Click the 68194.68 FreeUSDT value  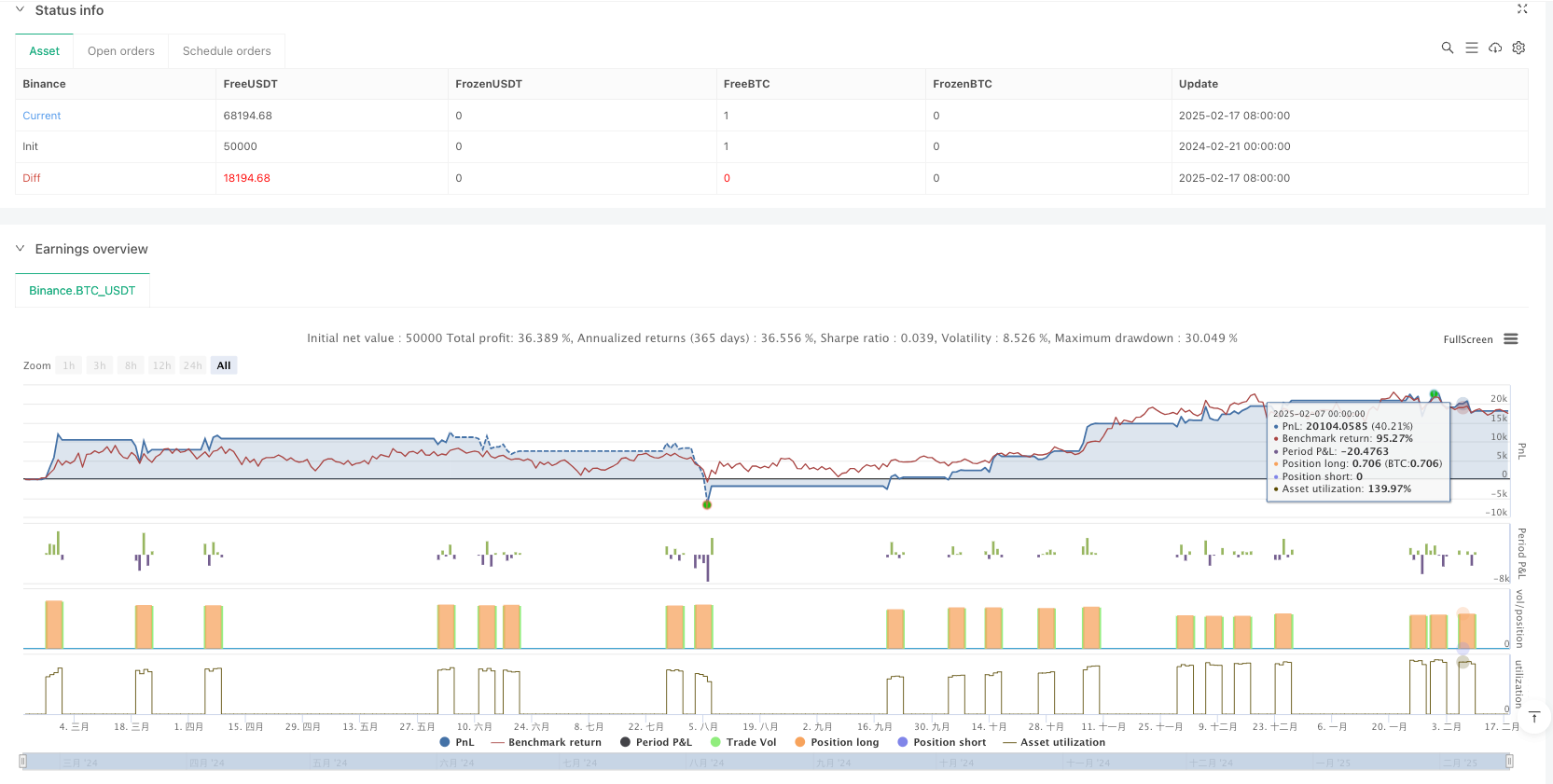pos(248,116)
